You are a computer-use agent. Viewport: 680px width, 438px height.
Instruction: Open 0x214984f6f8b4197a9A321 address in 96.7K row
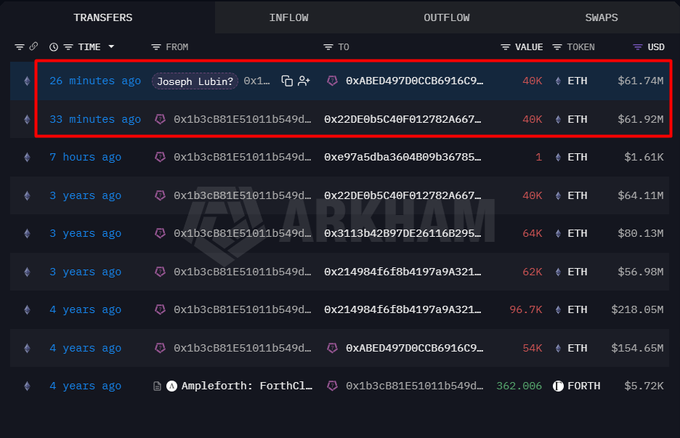pos(402,310)
